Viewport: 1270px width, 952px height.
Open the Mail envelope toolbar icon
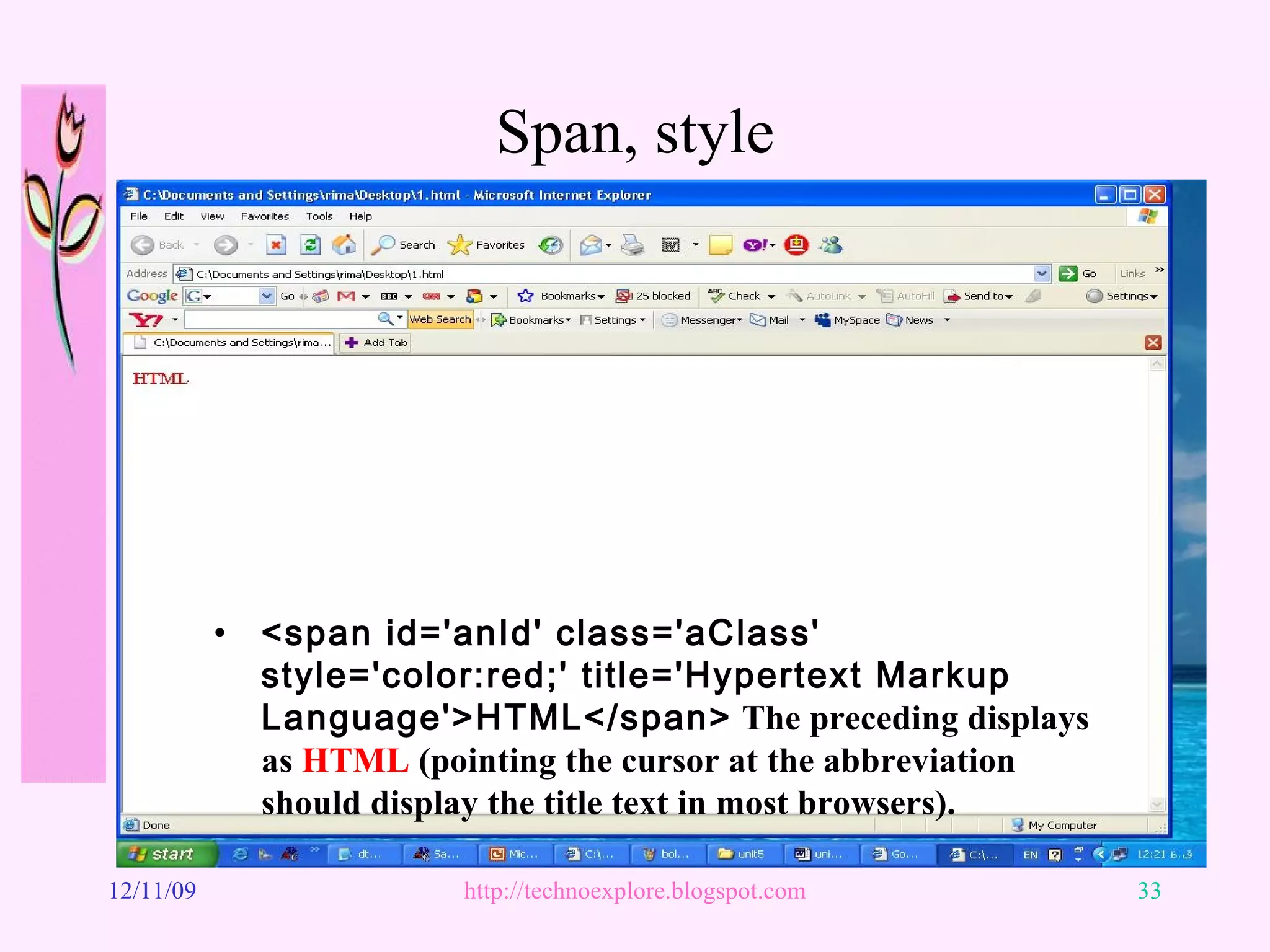tap(591, 245)
